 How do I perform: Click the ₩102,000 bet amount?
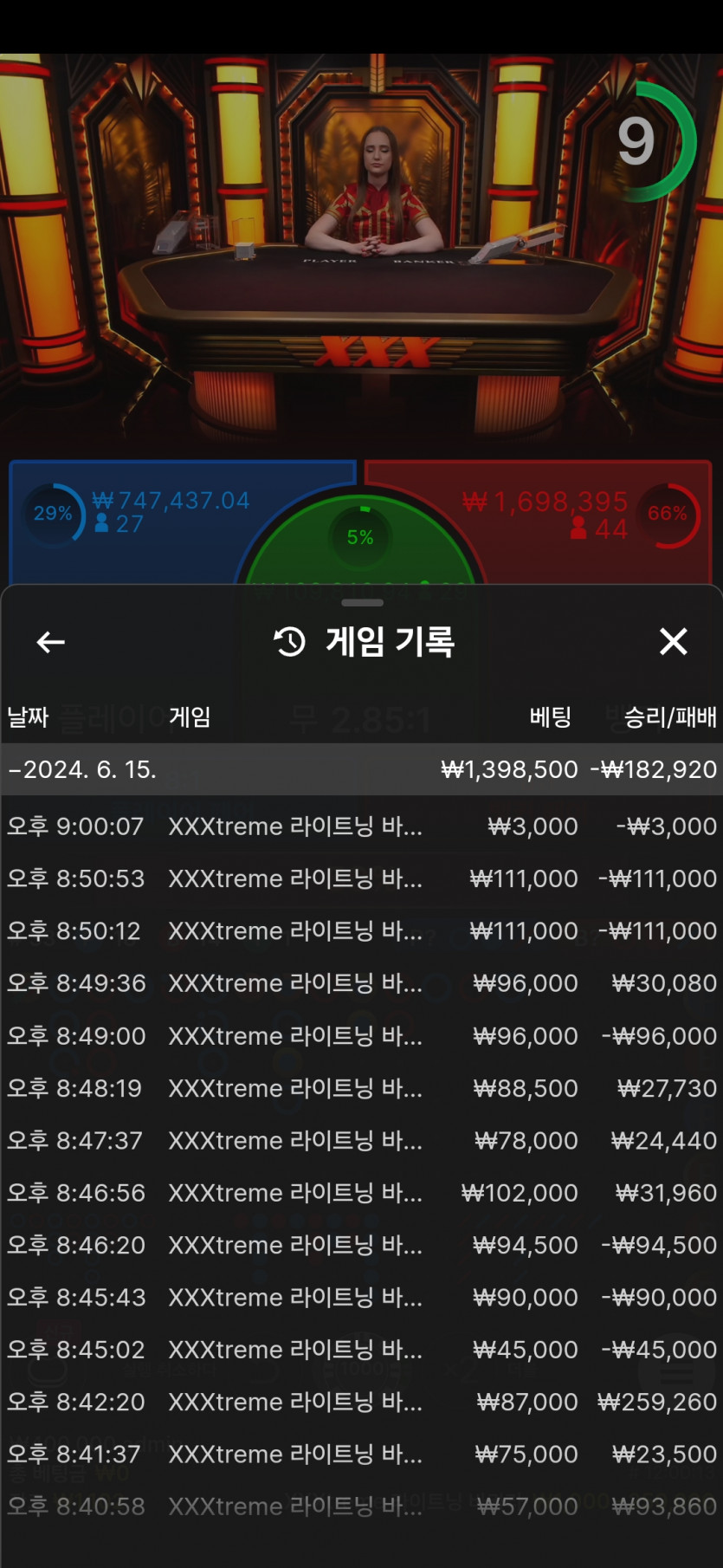point(520,1193)
